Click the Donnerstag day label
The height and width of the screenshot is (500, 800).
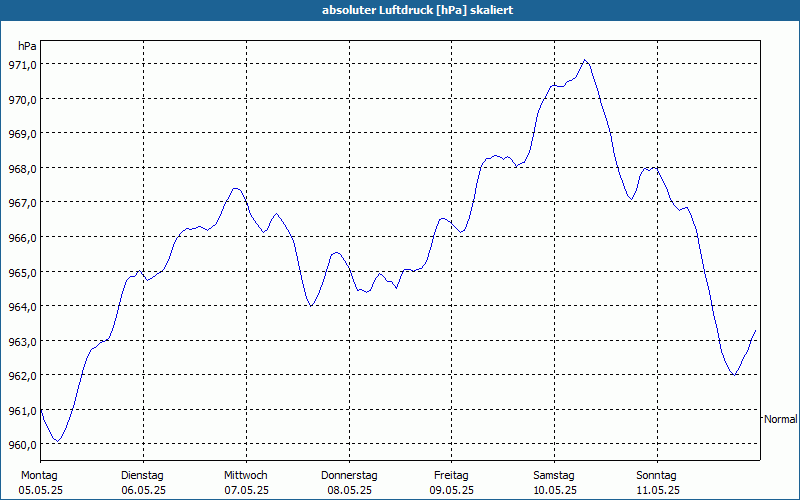click(x=349, y=476)
